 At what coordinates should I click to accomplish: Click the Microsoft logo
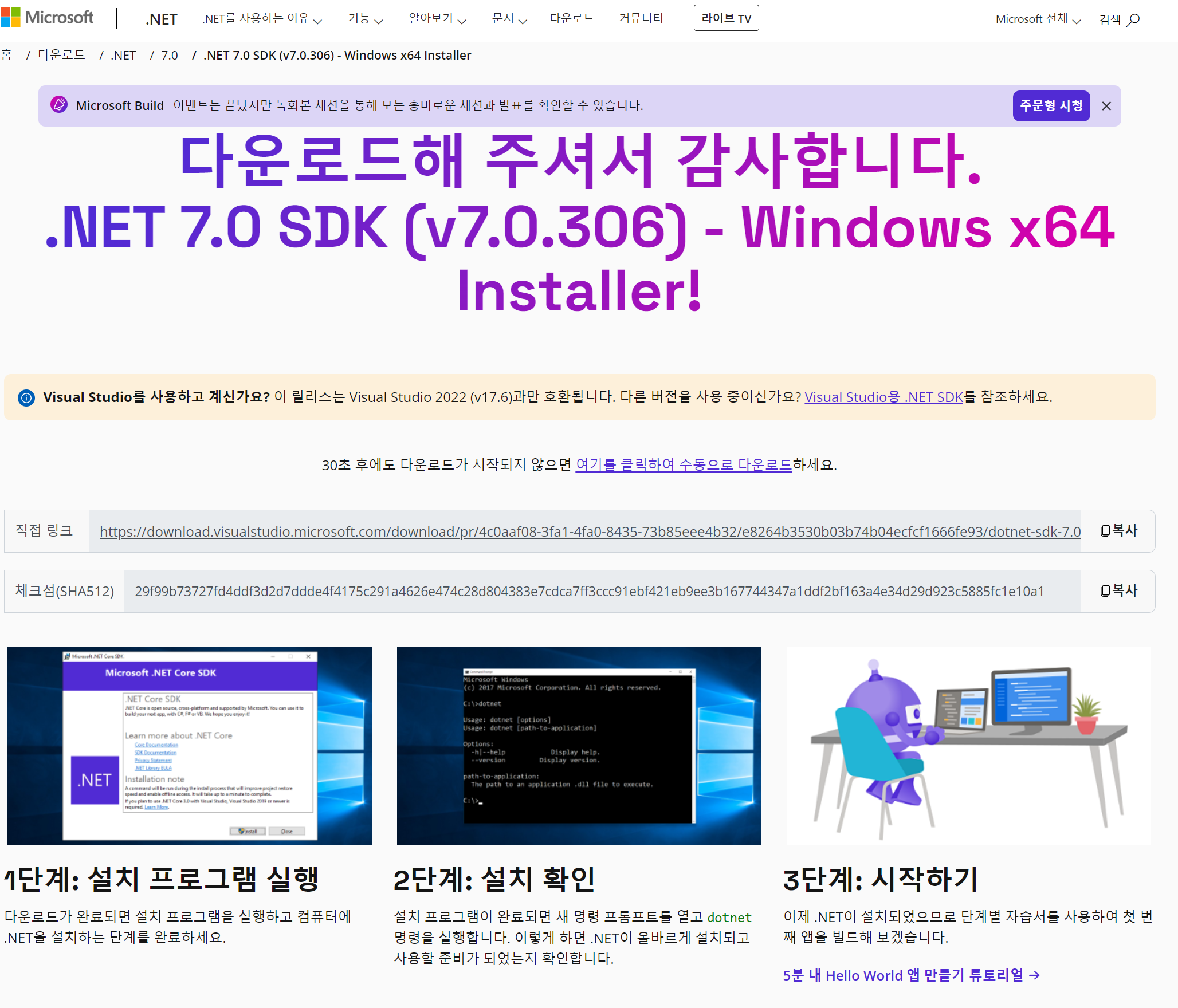pos(47,18)
